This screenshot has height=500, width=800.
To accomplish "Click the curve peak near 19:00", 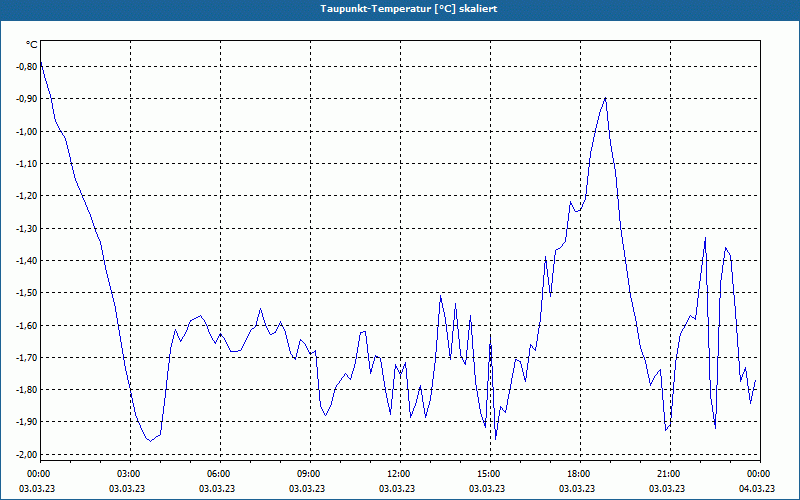I will (605, 98).
